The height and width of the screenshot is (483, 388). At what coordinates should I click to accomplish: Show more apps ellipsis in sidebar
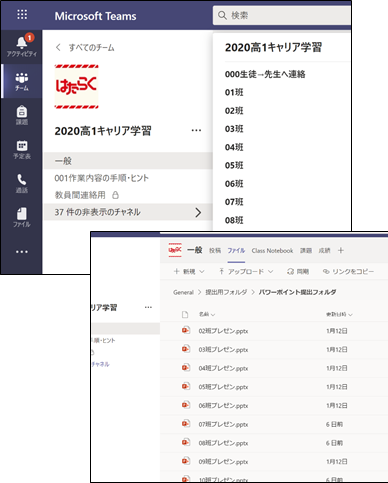(x=22, y=252)
